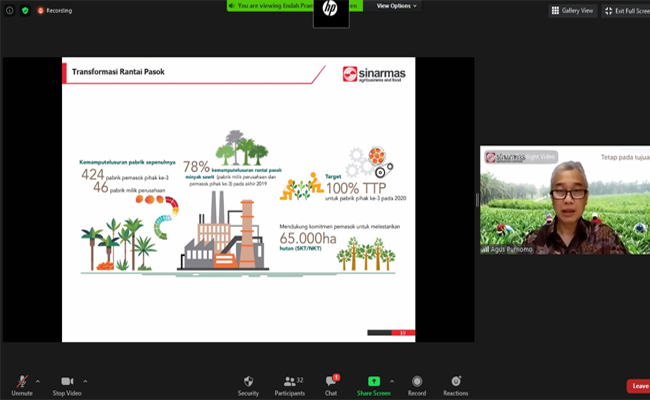Select Agus Purnomo's video thumbnail
Viewport: 650px width, 400px height.
565,200
